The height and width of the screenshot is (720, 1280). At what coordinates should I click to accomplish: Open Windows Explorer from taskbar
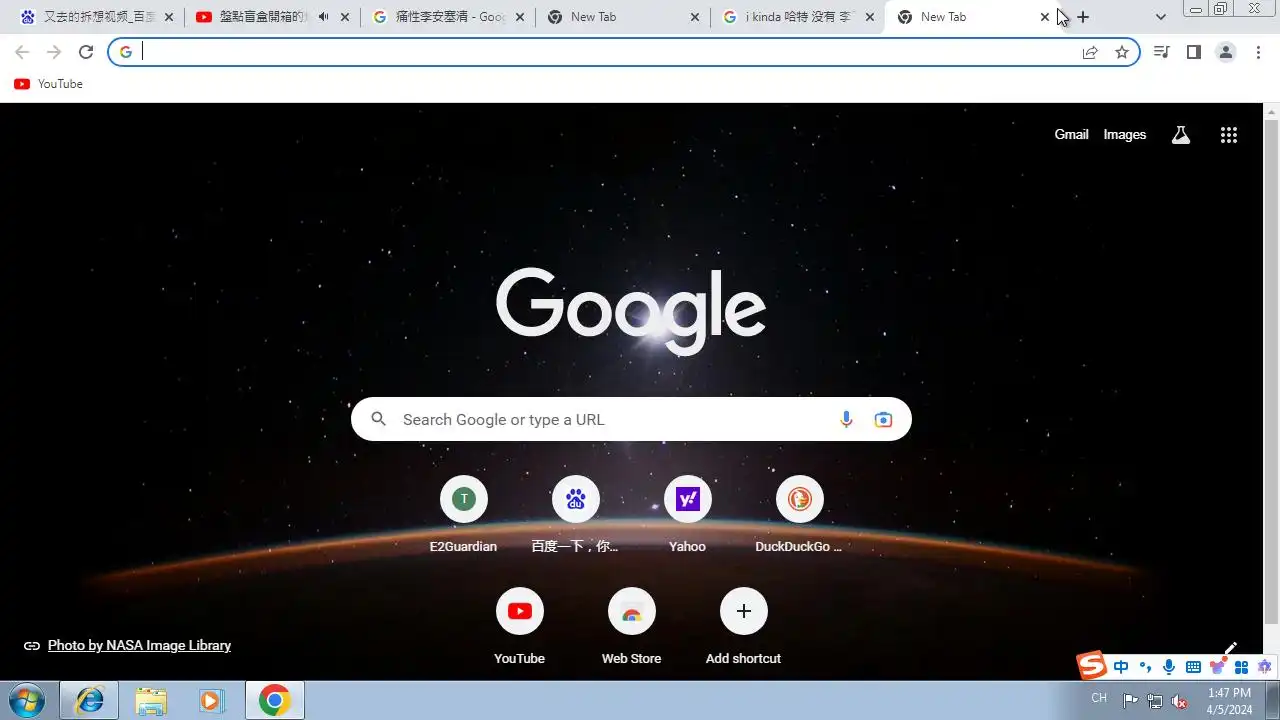(x=151, y=701)
